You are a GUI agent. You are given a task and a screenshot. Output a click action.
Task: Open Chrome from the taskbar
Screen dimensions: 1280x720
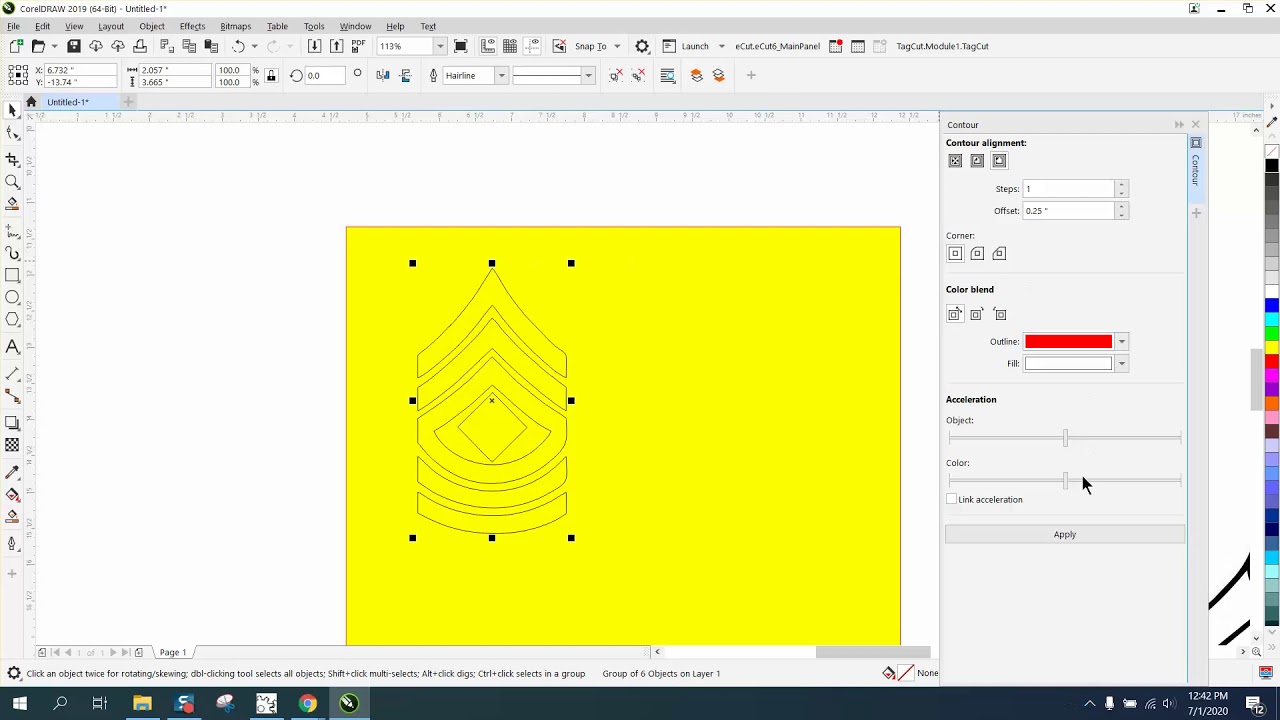(307, 703)
